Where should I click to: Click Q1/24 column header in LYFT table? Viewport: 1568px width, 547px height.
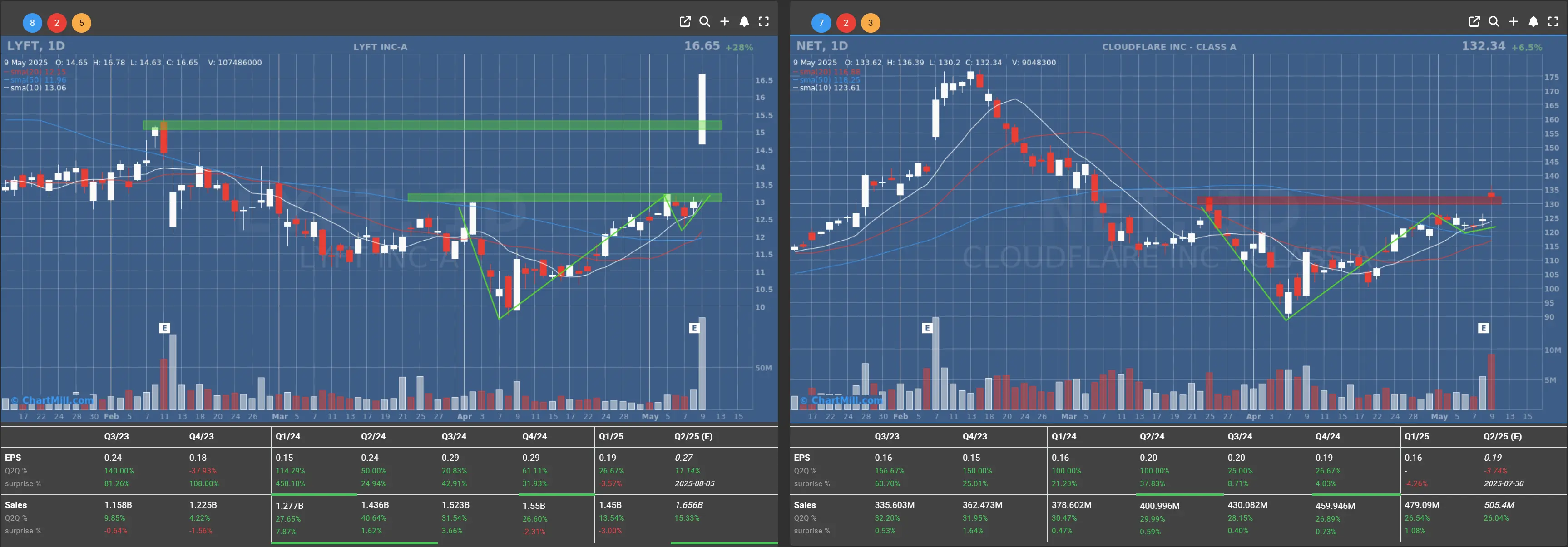(x=288, y=436)
